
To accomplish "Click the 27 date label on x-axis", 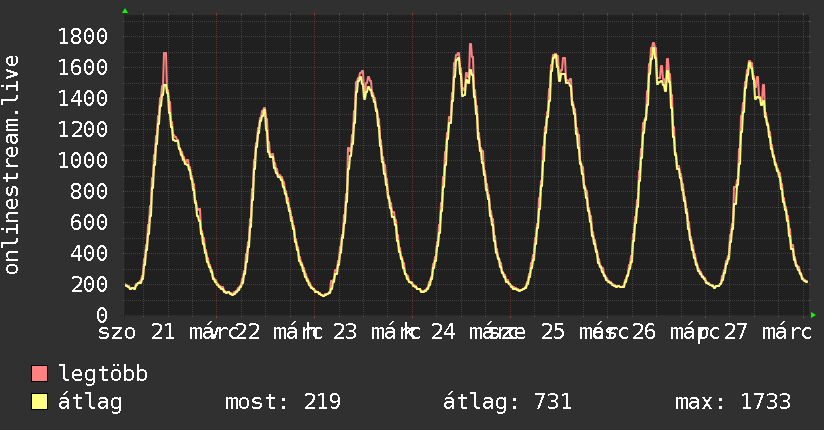I will click(x=735, y=332).
